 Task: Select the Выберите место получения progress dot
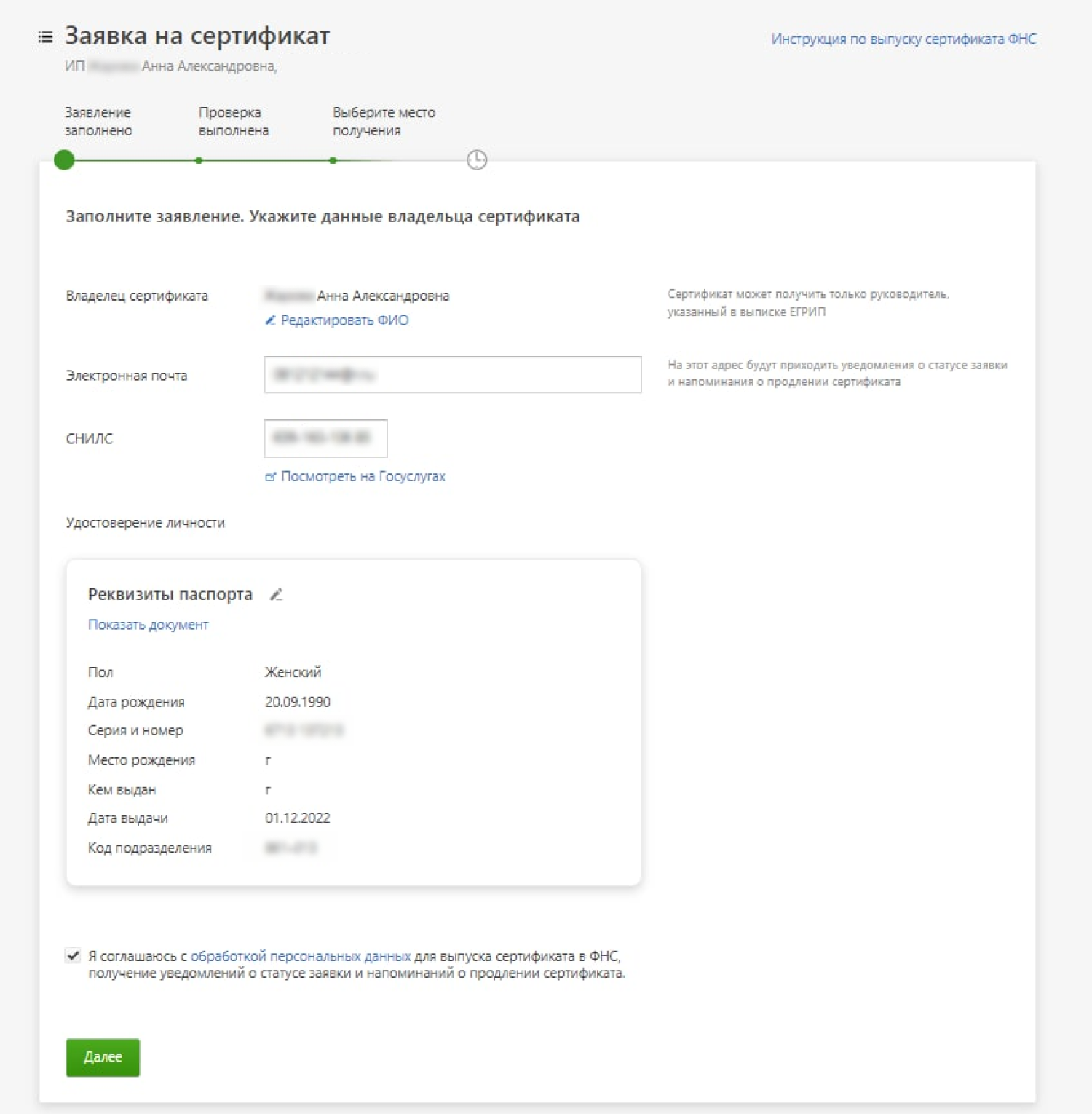[x=333, y=160]
